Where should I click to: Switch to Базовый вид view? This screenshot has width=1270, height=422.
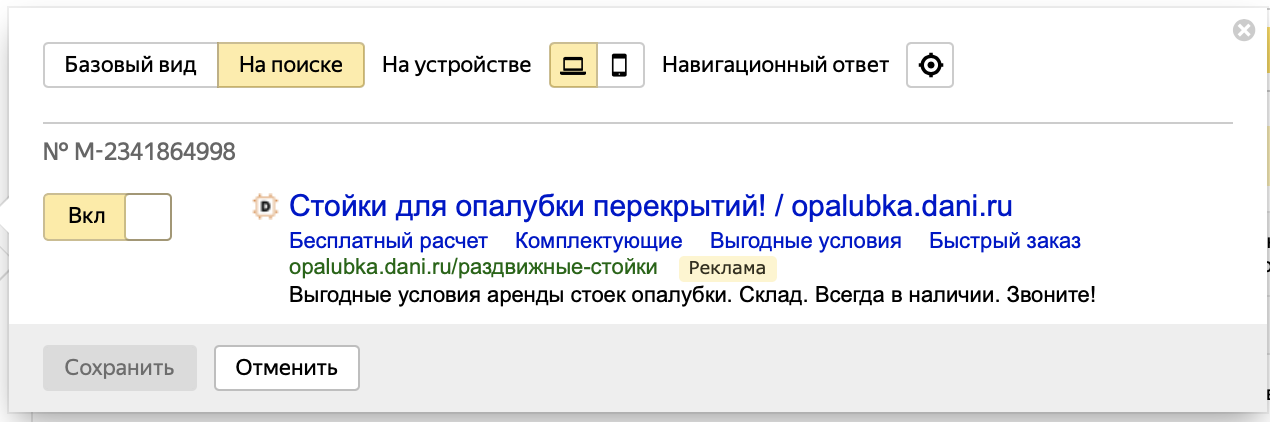131,65
